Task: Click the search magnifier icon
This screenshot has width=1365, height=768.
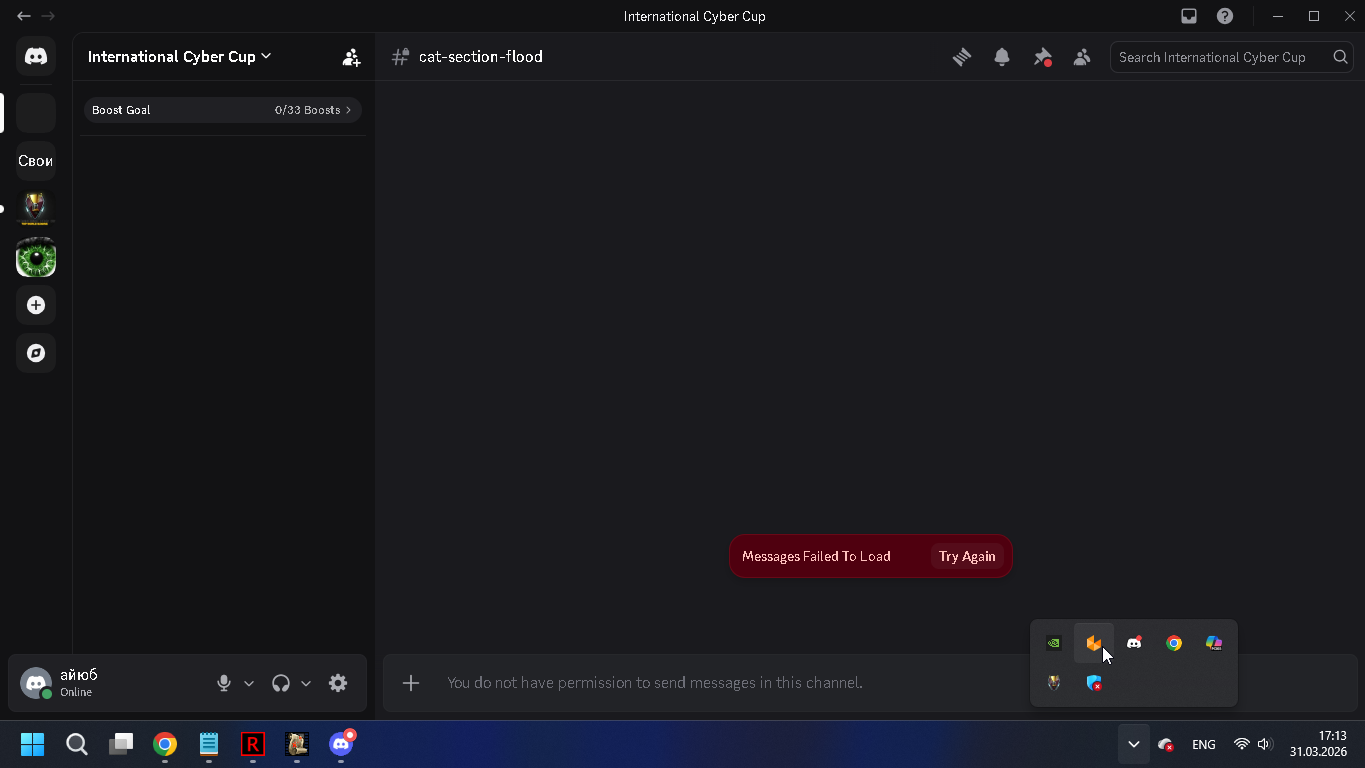Action: click(x=1340, y=57)
